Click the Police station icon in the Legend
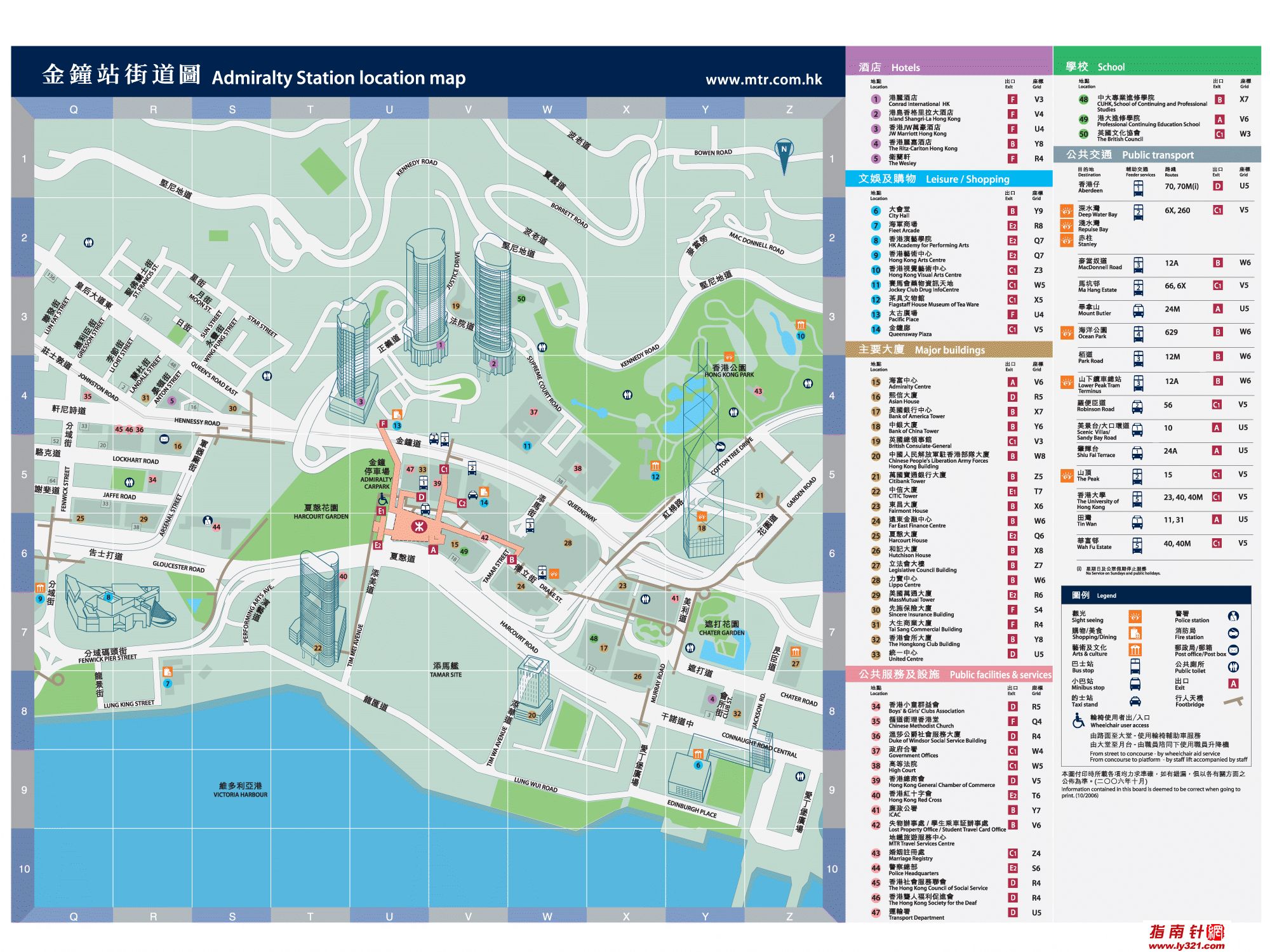The image size is (1270, 952). click(x=1233, y=616)
